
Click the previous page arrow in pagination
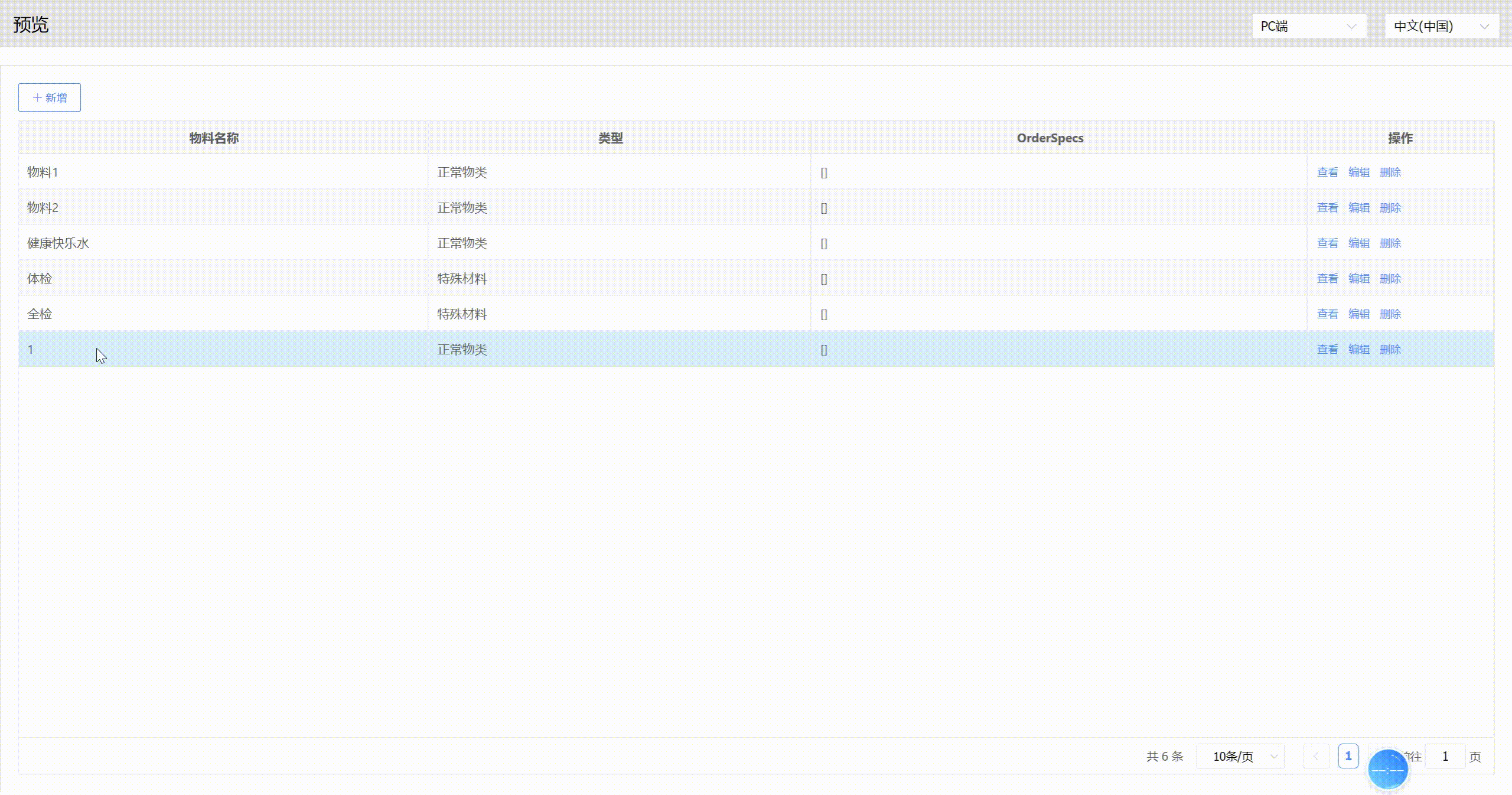coord(1316,756)
